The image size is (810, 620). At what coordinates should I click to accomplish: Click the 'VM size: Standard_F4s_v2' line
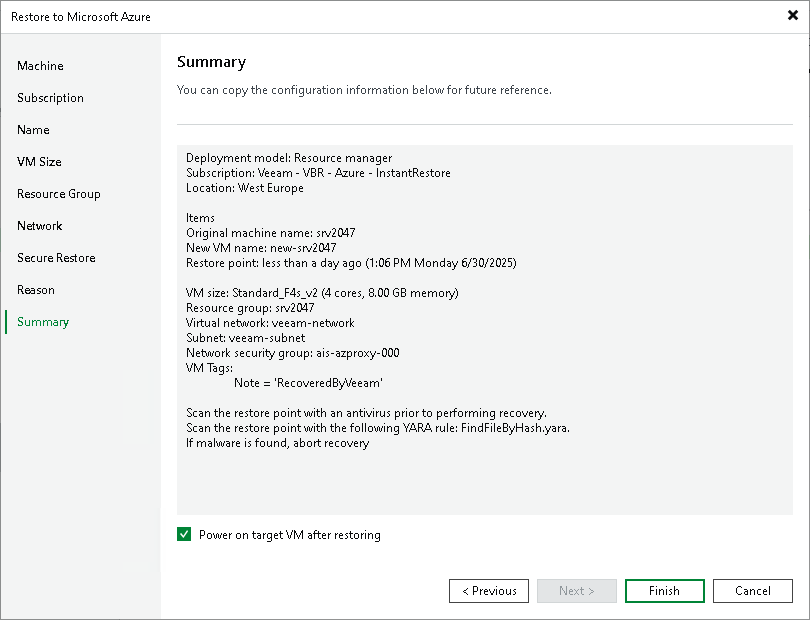pos(322,293)
